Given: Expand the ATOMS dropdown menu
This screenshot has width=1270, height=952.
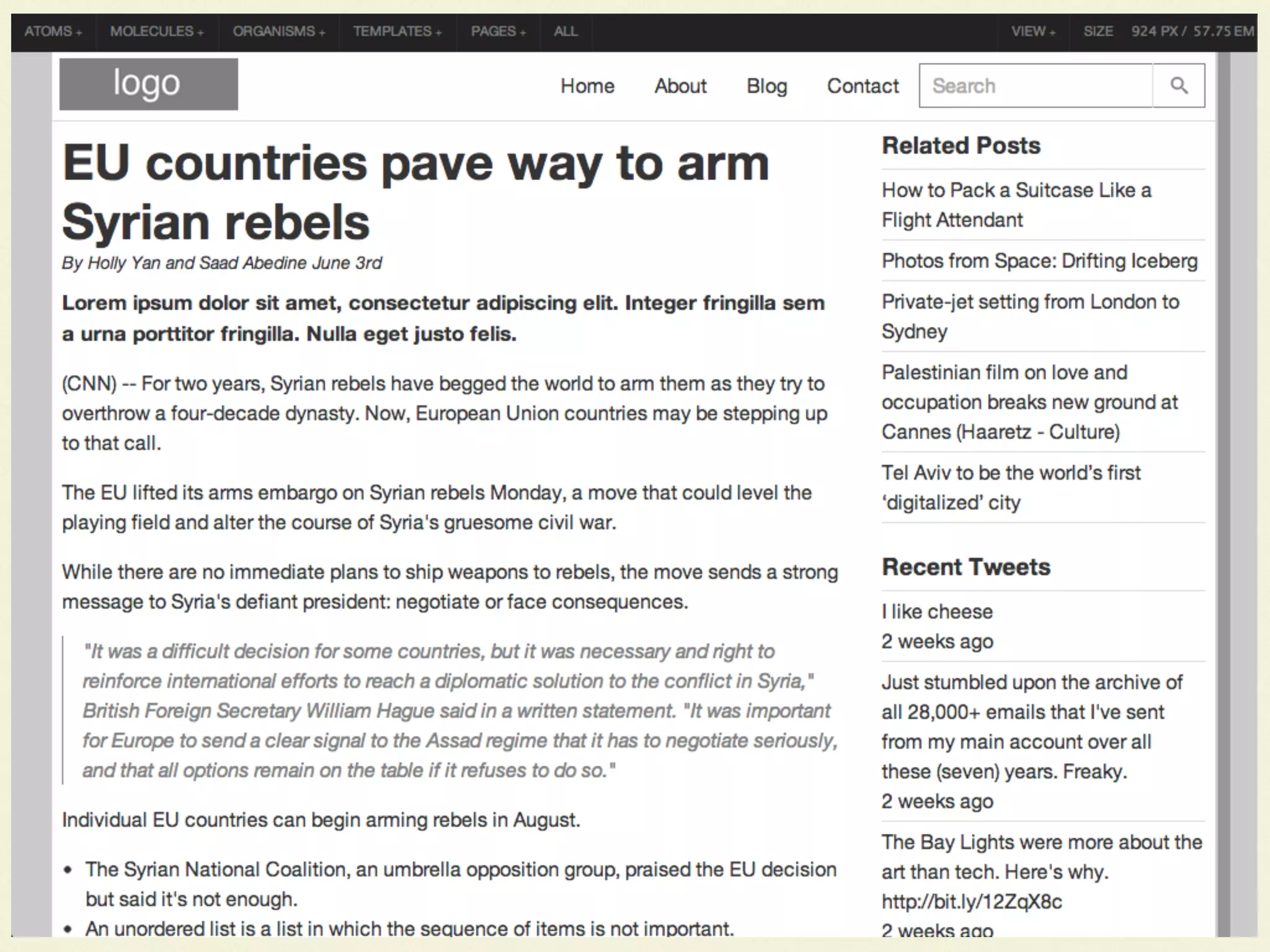Looking at the screenshot, I should point(53,32).
